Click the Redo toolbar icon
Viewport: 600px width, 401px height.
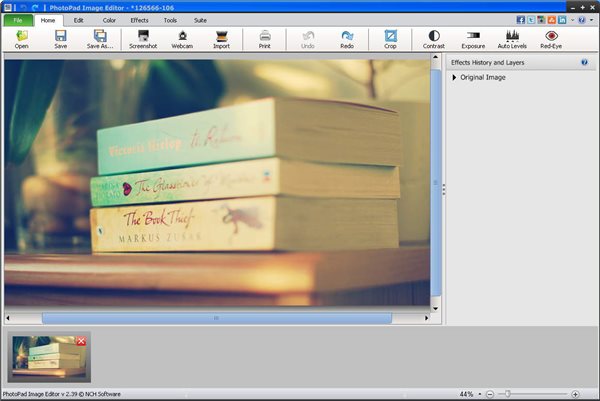(x=347, y=39)
